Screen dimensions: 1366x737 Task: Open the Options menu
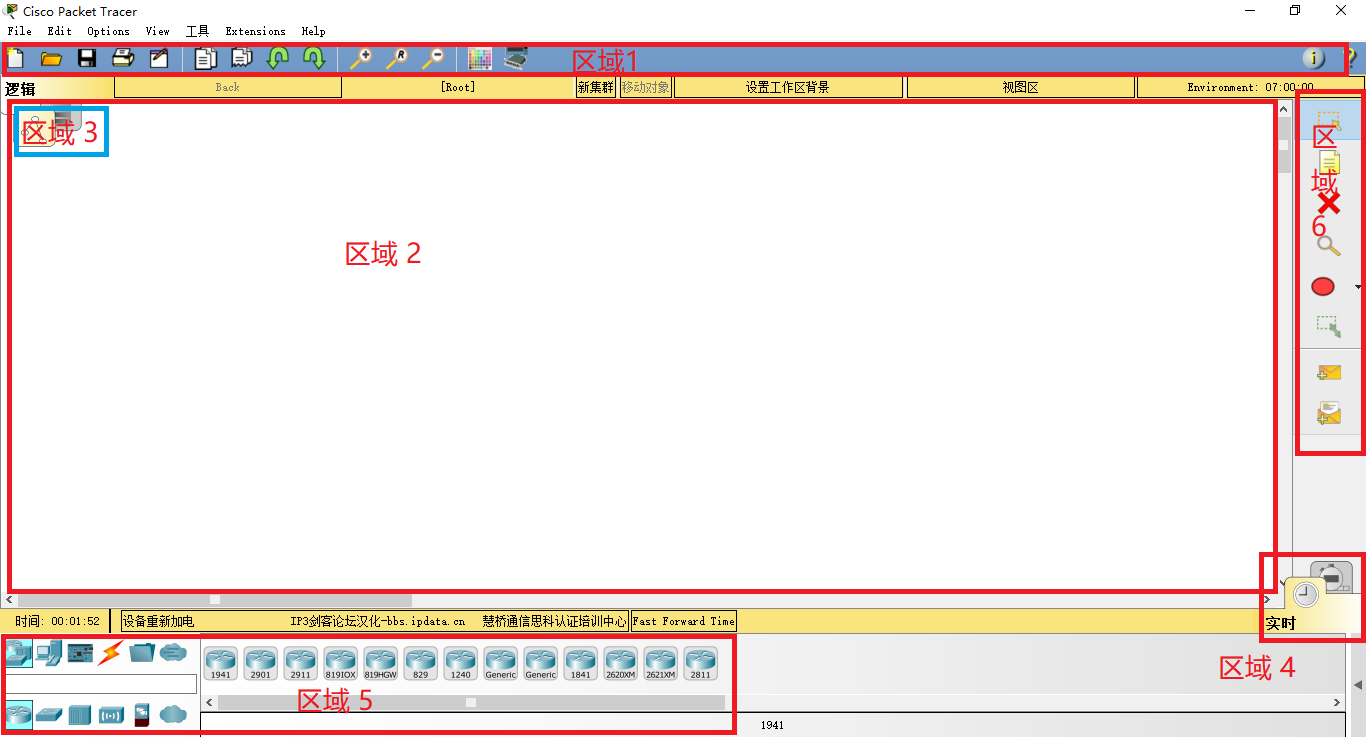coord(108,31)
